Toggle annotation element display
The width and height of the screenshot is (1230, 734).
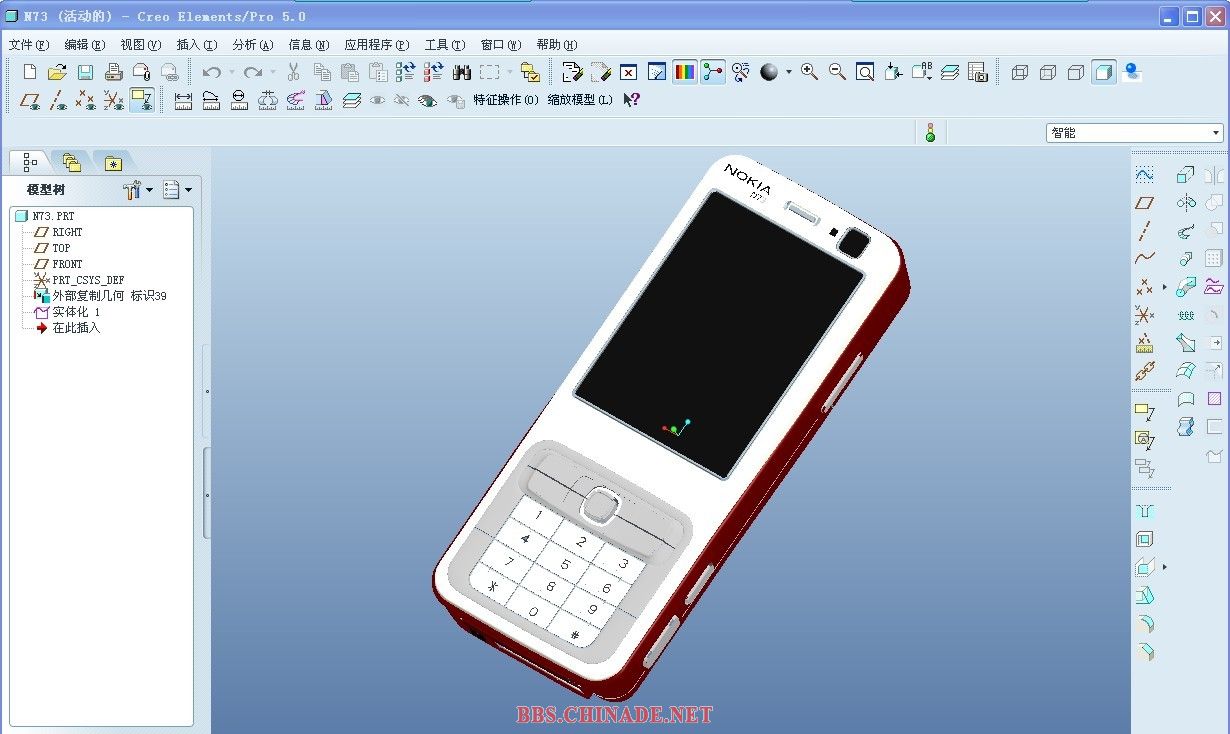coord(142,100)
